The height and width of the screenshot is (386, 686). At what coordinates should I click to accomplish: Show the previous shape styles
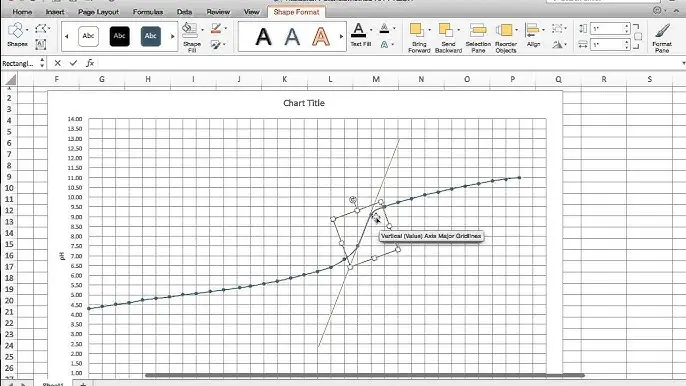click(66, 36)
